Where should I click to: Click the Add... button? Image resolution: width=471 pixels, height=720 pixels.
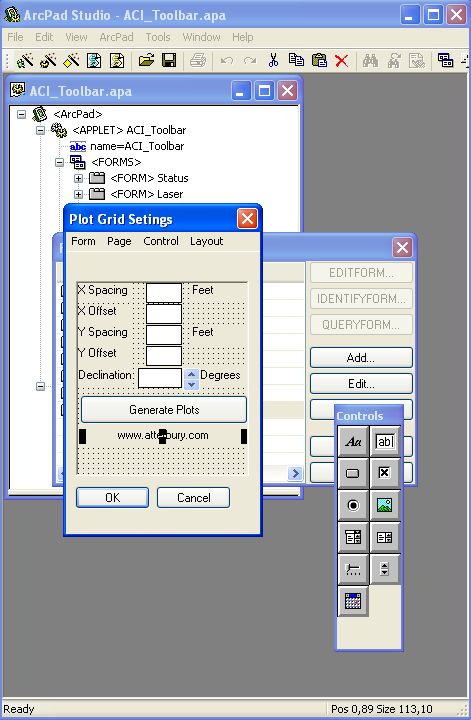361,358
